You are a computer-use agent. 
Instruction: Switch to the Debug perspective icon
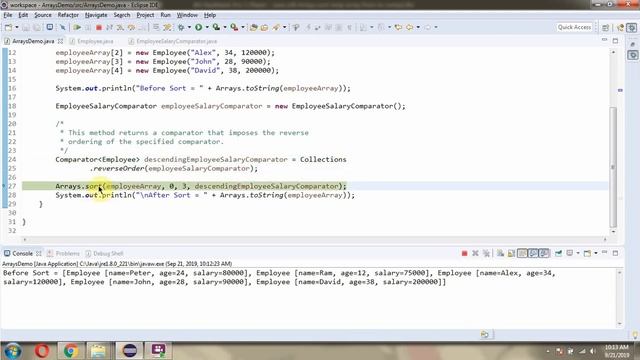click(x=631, y=27)
